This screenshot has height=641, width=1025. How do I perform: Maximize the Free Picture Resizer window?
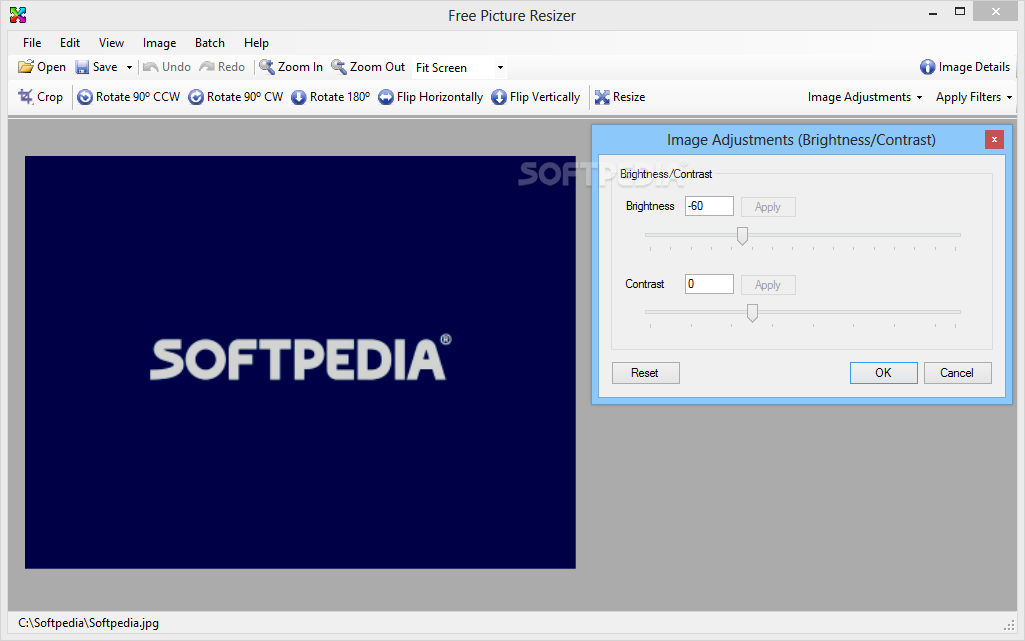pyautogui.click(x=960, y=12)
